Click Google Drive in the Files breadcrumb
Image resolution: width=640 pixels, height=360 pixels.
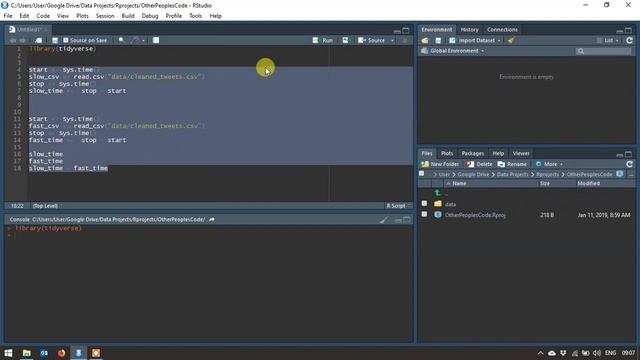473,175
